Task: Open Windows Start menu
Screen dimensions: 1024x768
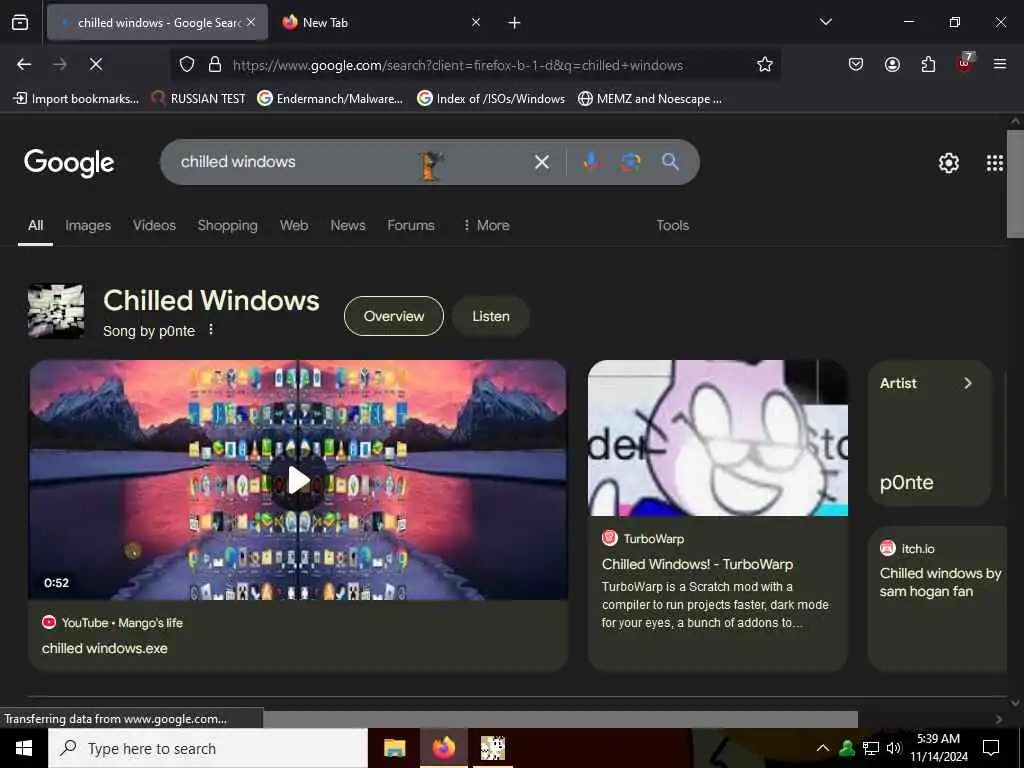Action: (x=24, y=748)
